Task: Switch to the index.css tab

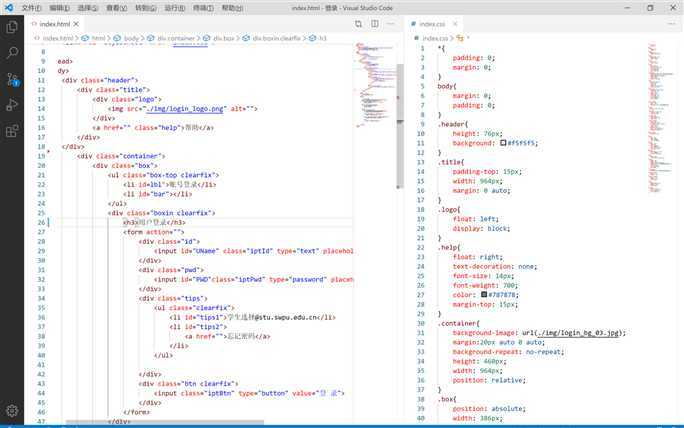Action: 434,24
